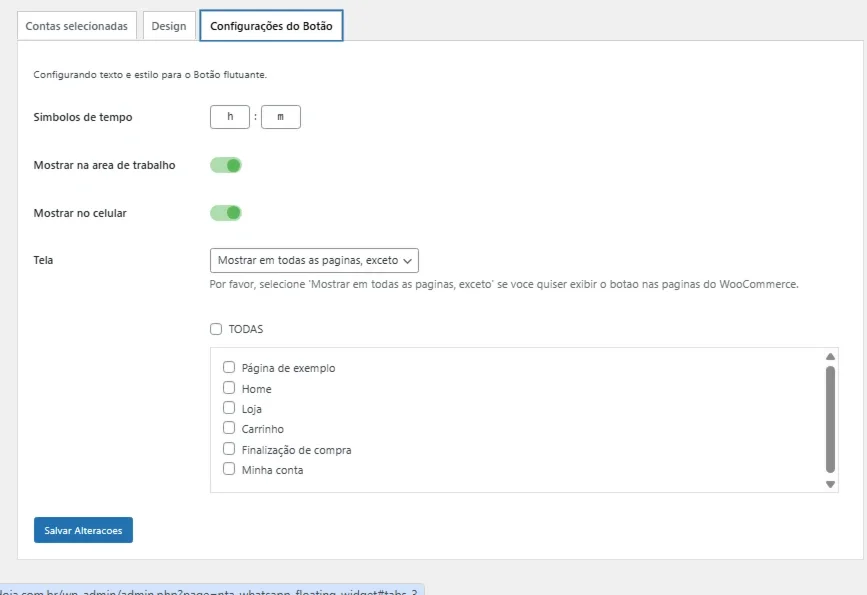Screen dimensions: 867x595
Task: Tick the Página de exemplo checkbox
Action: pyautogui.click(x=229, y=367)
